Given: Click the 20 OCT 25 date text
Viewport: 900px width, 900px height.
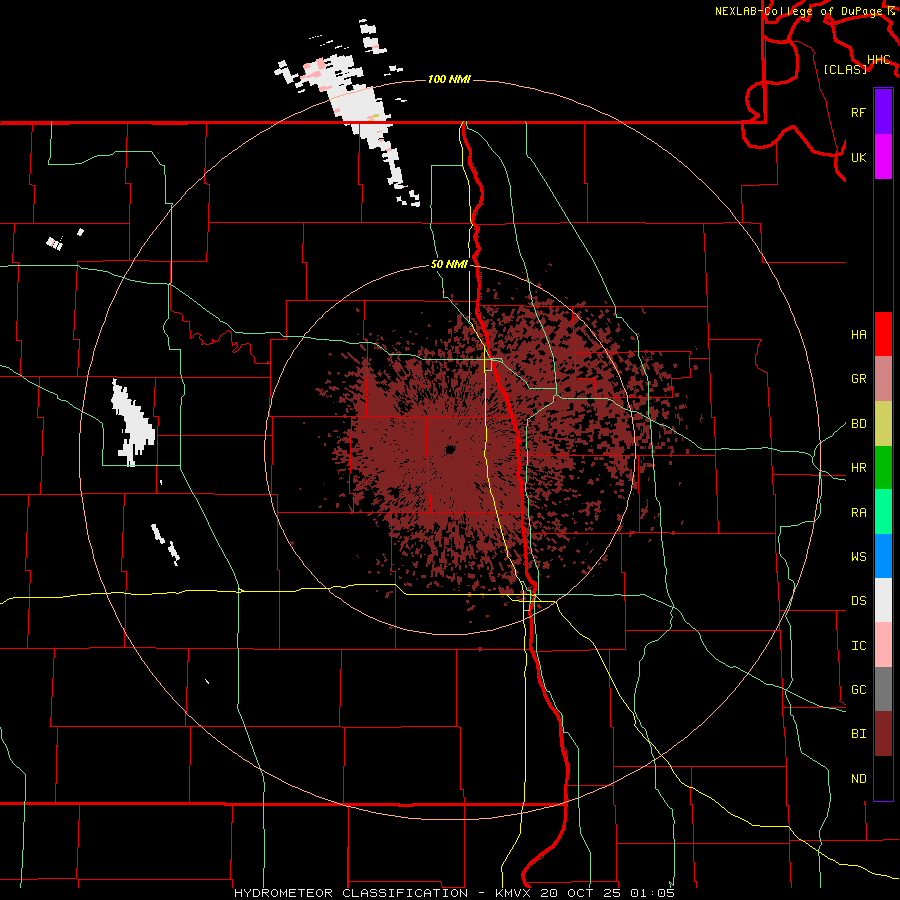Looking at the screenshot, I should (580, 893).
